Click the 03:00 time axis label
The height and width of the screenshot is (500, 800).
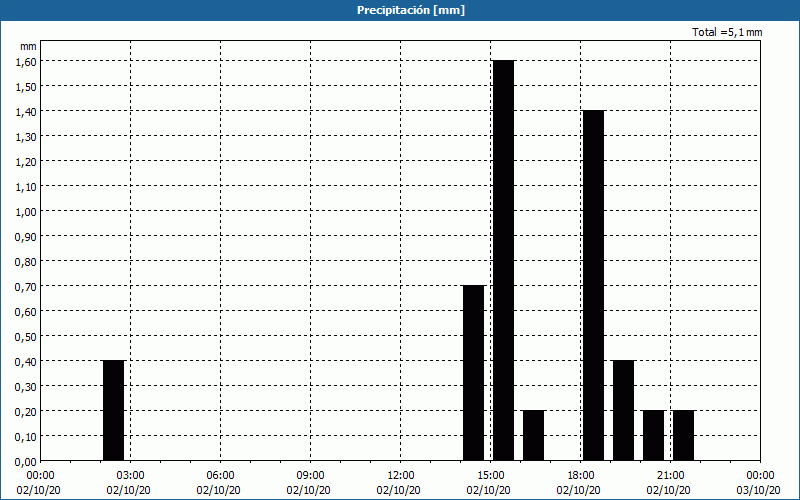tap(131, 476)
